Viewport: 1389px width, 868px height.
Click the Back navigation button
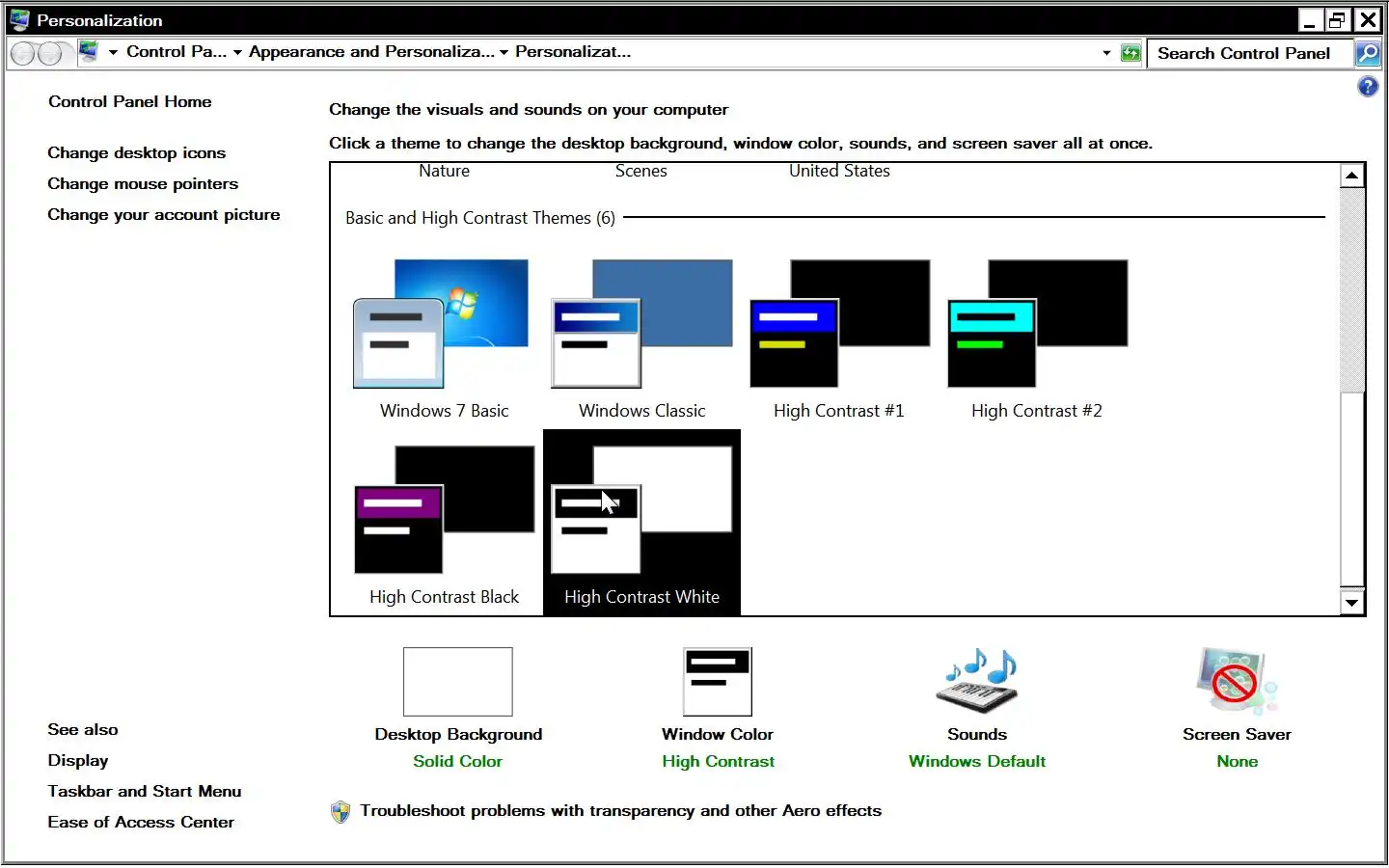[x=24, y=54]
